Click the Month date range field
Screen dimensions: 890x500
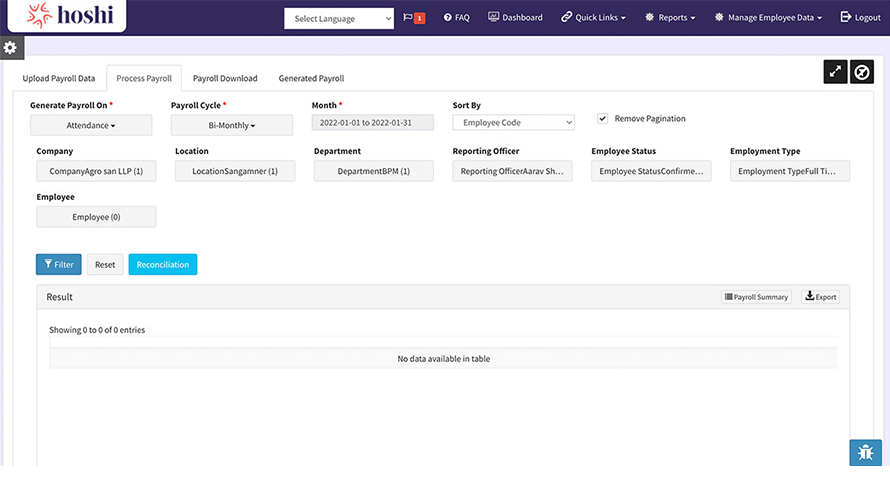point(373,122)
